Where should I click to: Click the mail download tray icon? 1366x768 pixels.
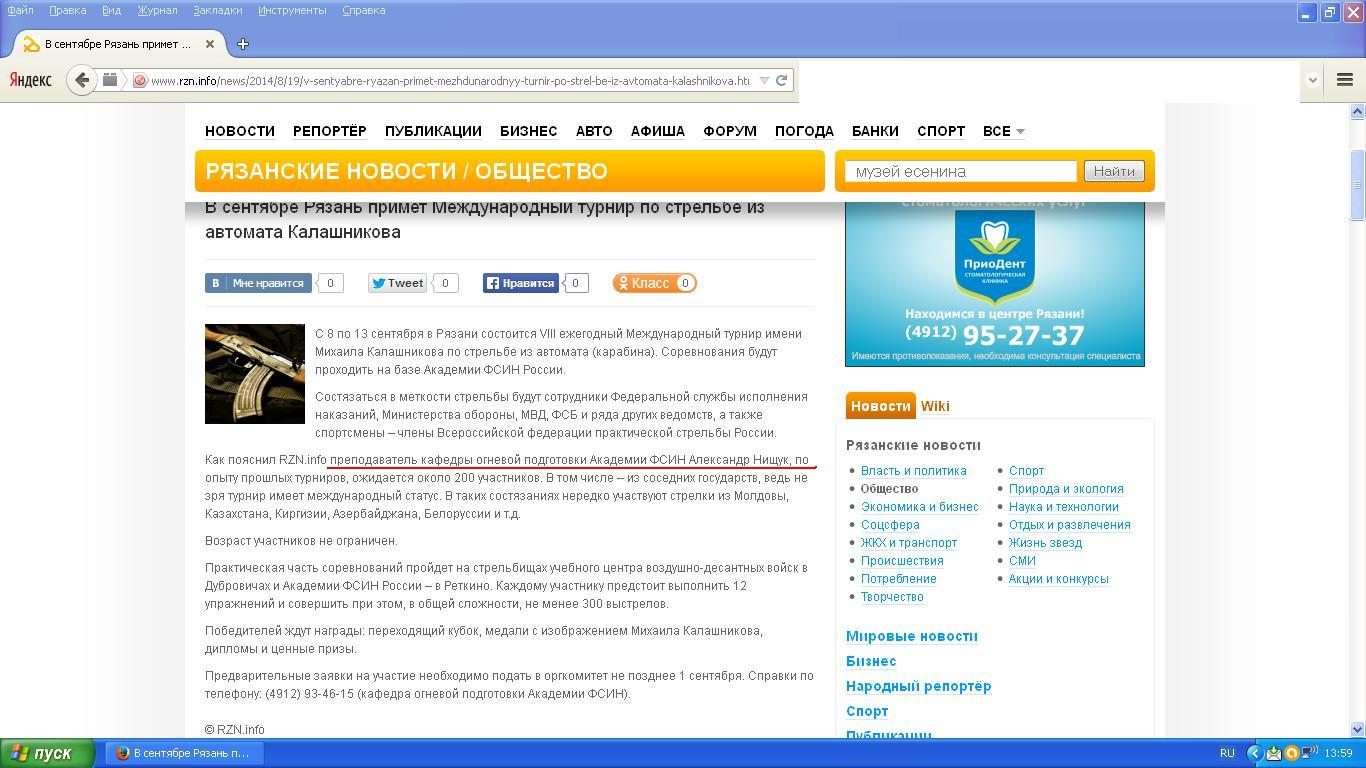1273,753
